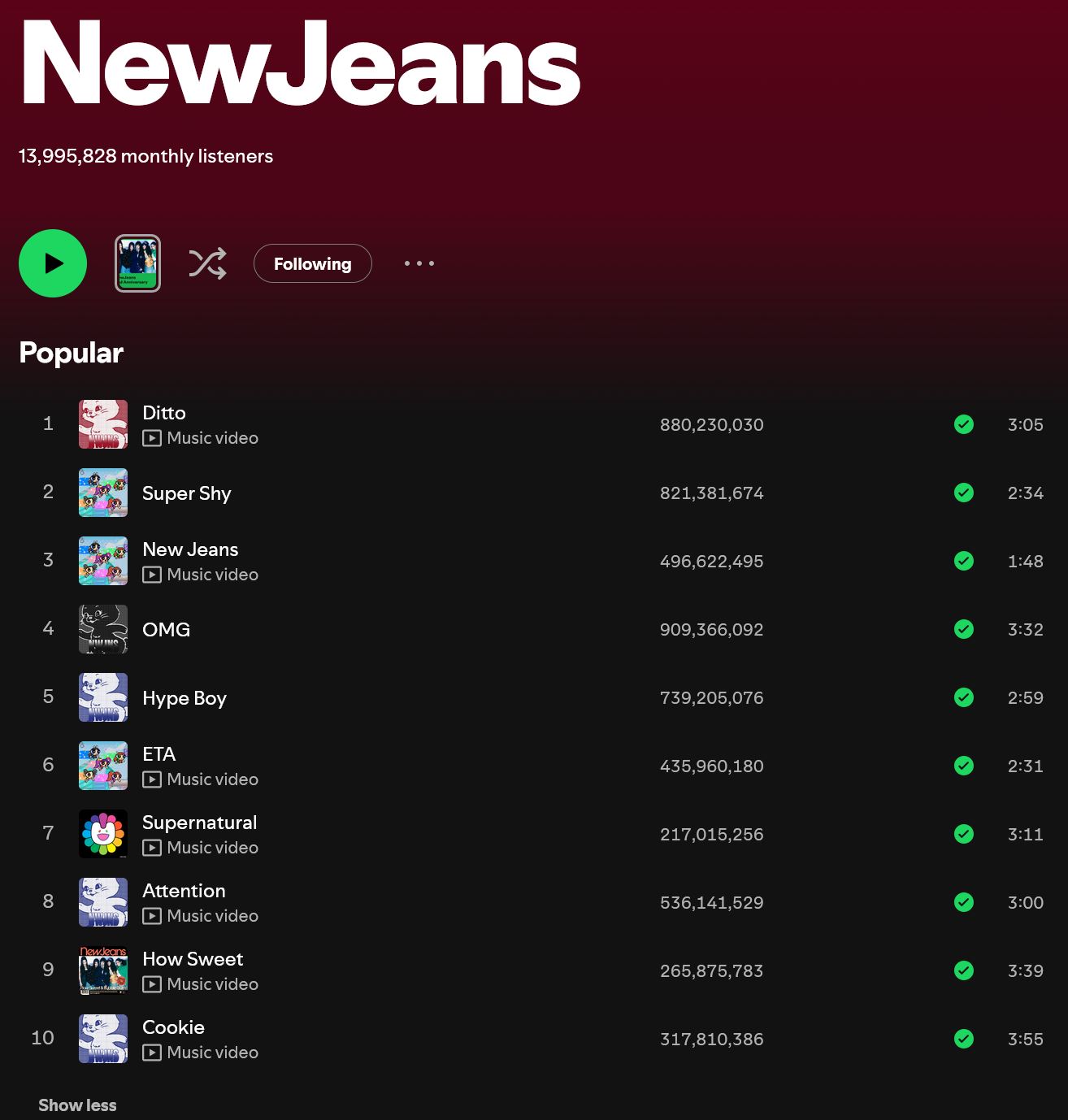Viewport: 1068px width, 1120px height.
Task: Click the track number 10 beside Cookie
Action: coord(42,1038)
